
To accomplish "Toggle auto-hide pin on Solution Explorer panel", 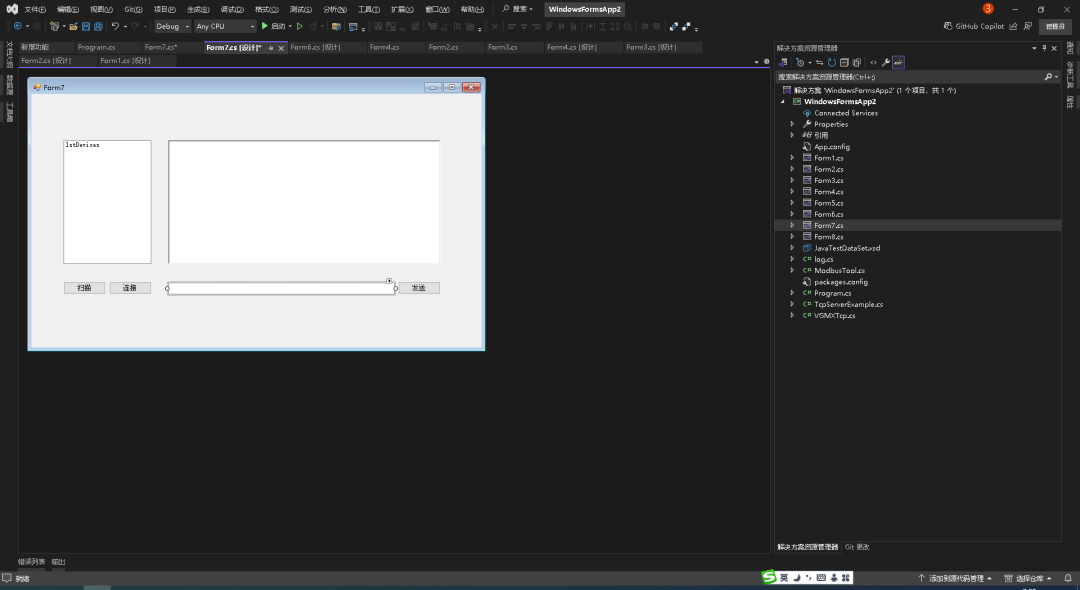I will pyautogui.click(x=1044, y=48).
